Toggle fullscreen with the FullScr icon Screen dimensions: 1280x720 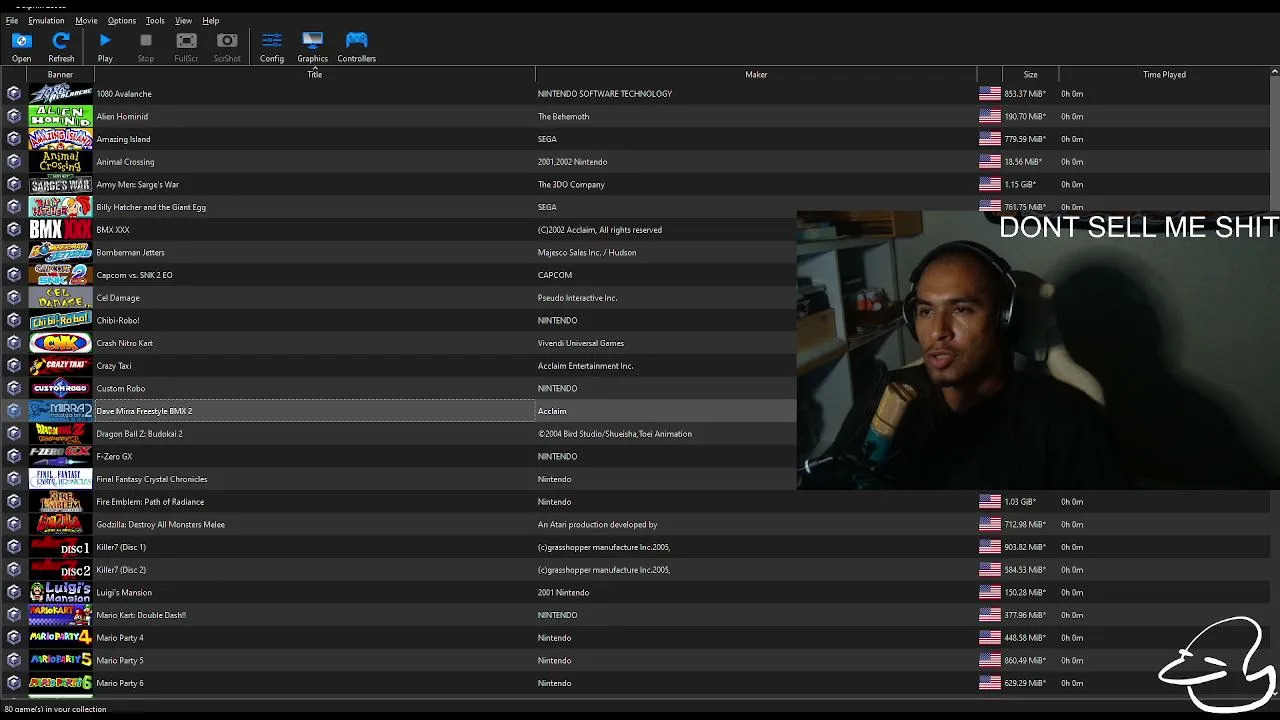click(186, 46)
